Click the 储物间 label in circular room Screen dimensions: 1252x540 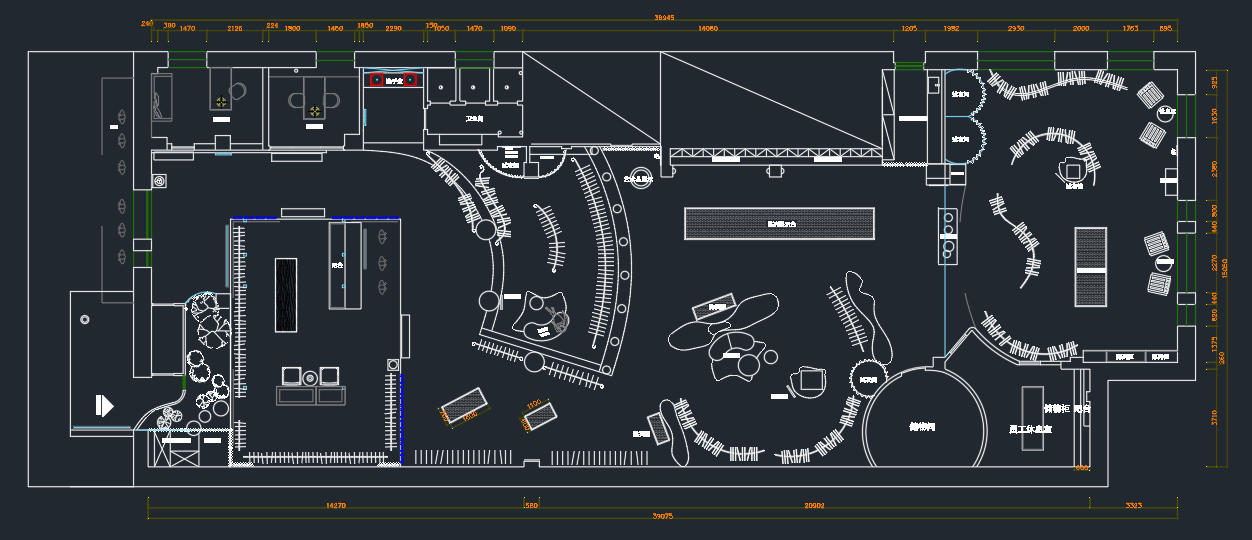[x=921, y=427]
